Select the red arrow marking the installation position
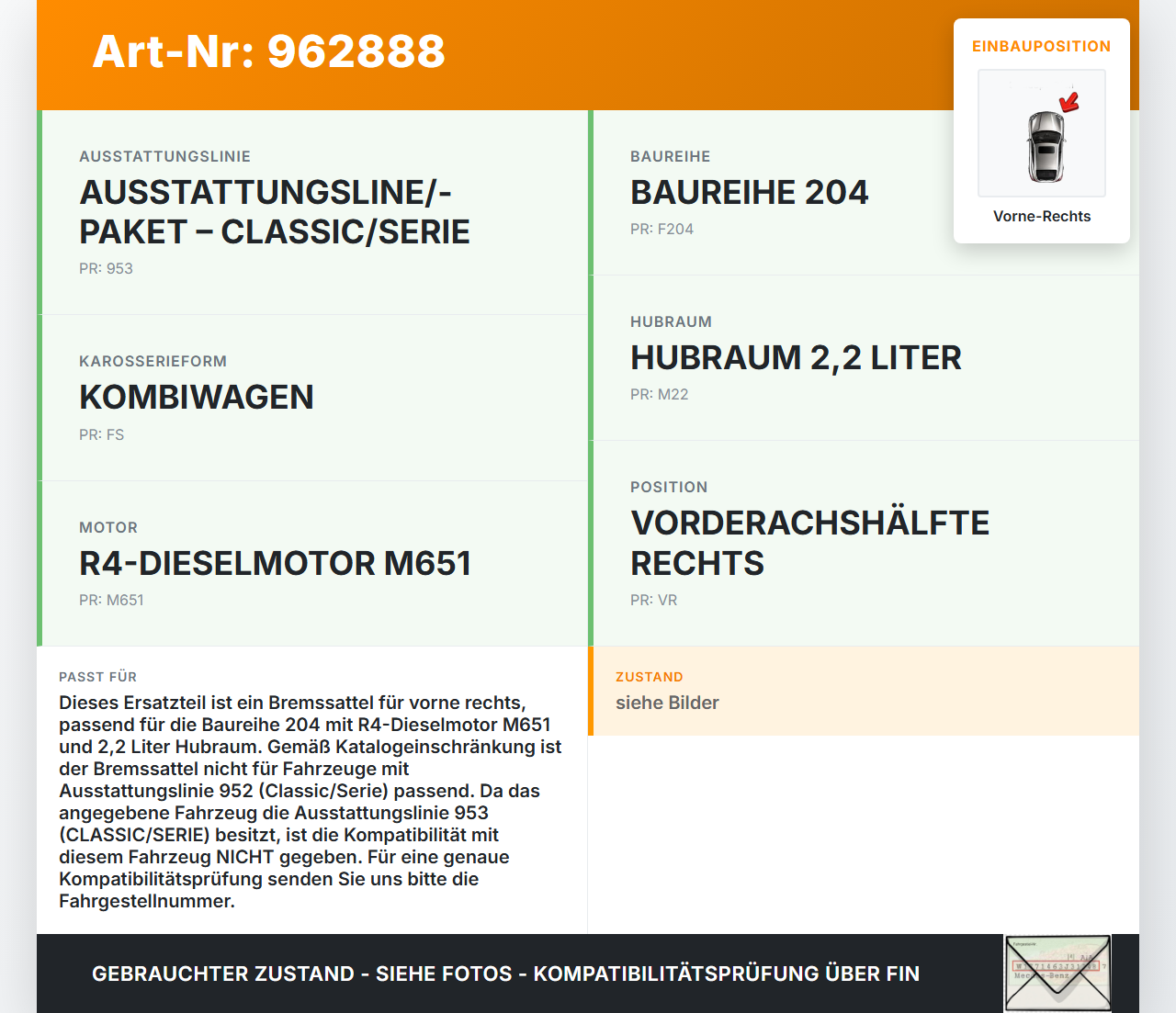The width and height of the screenshot is (1176, 1013). pyautogui.click(x=1069, y=103)
